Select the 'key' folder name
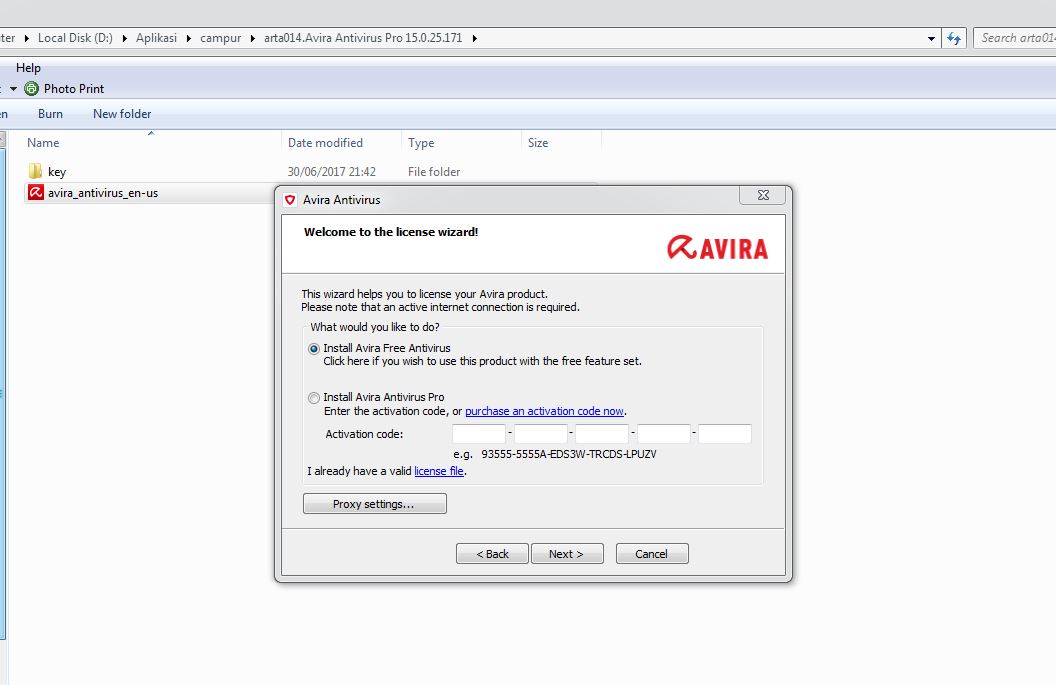The height and width of the screenshot is (685, 1056). [57, 172]
